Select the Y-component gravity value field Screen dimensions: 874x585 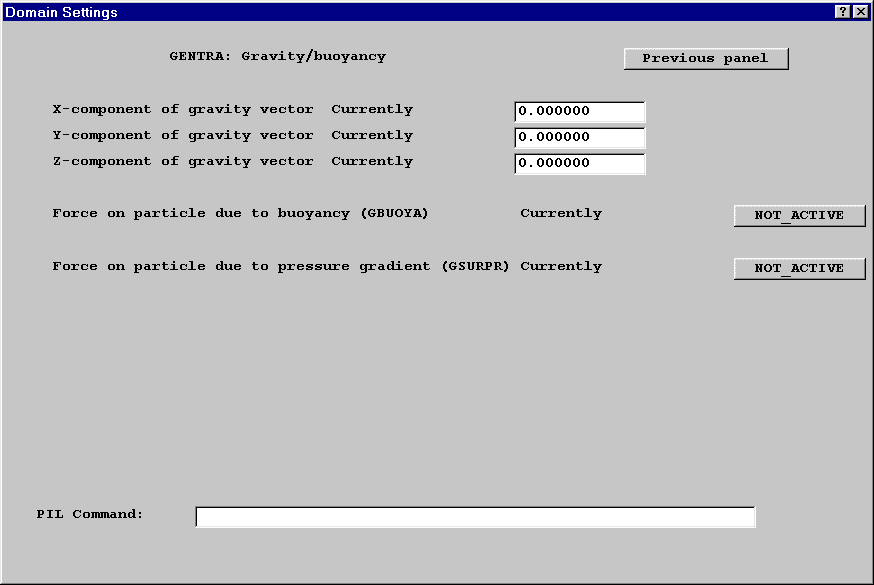pyautogui.click(x=579, y=138)
